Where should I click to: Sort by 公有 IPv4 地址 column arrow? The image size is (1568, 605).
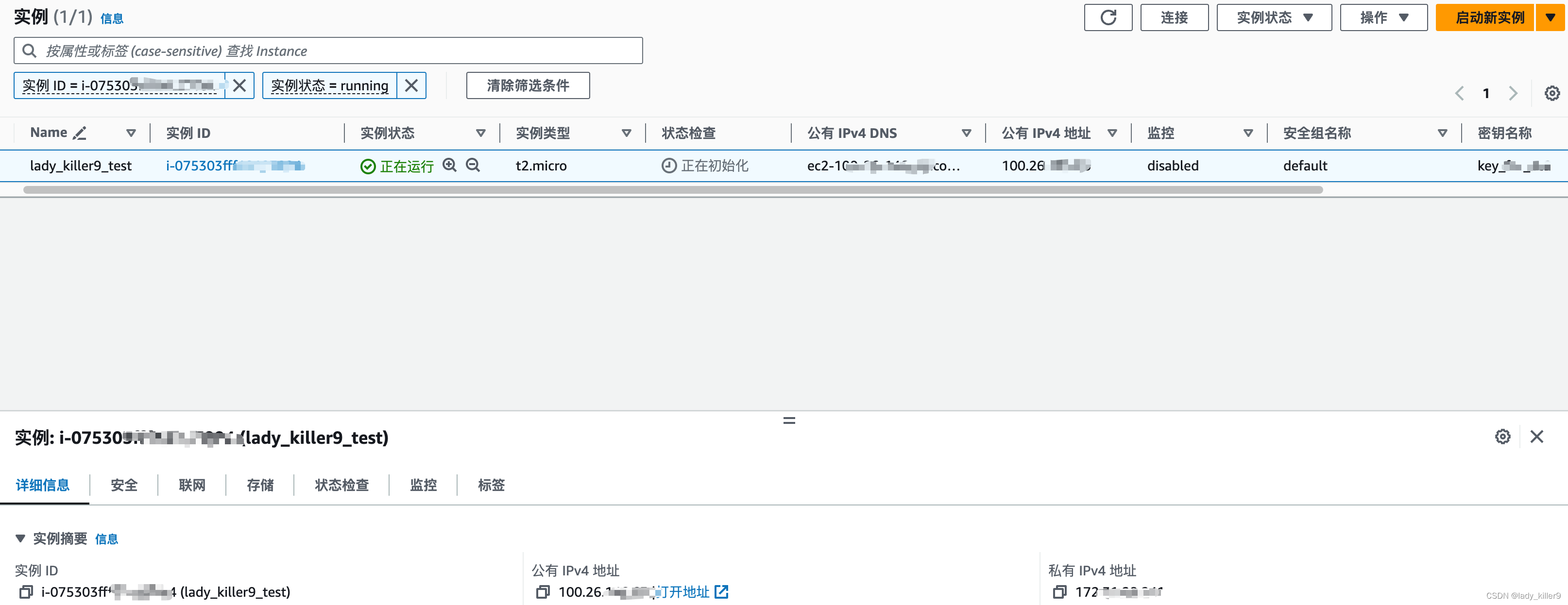pos(1112,133)
